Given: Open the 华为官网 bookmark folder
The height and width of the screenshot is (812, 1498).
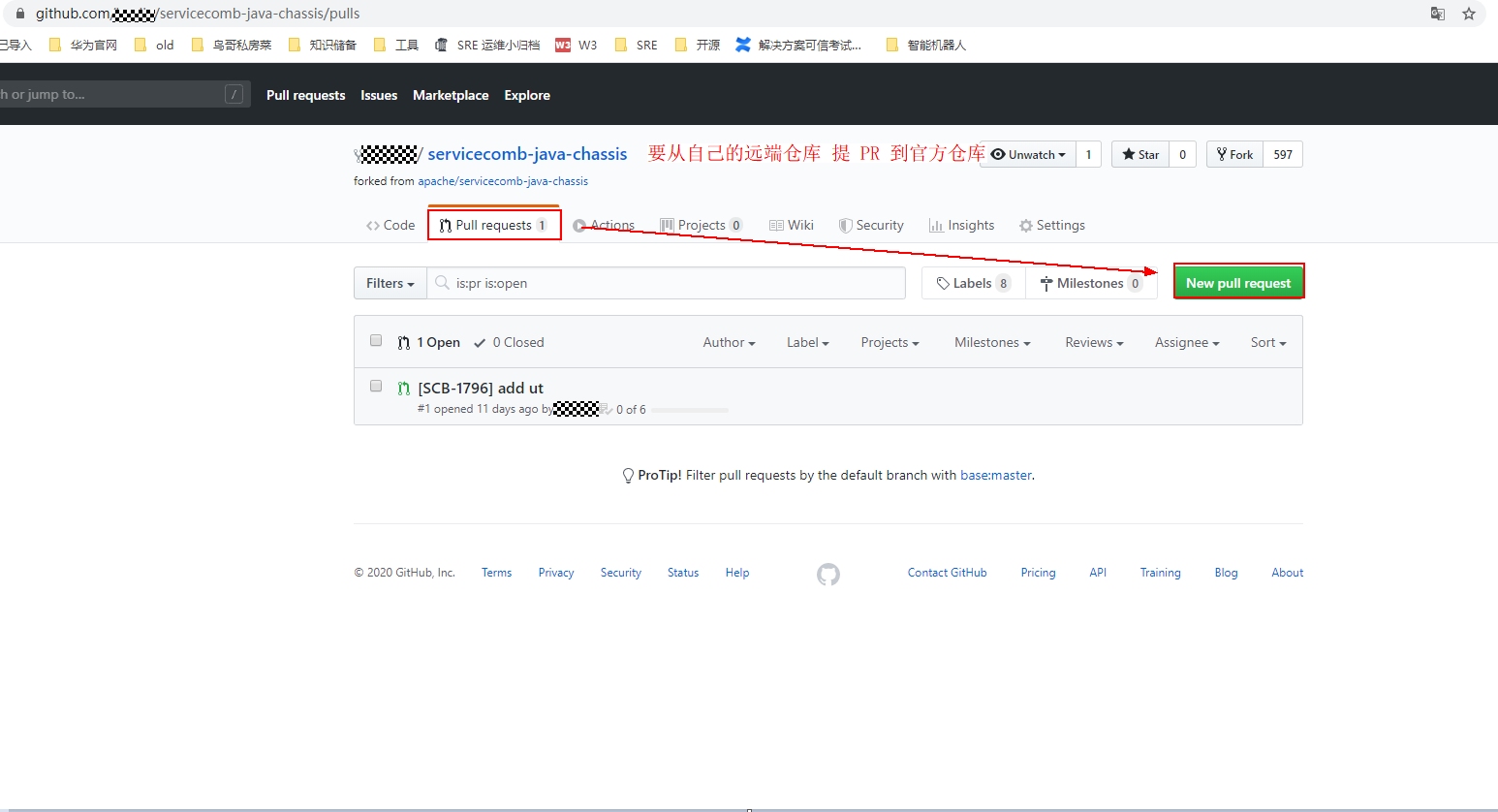Looking at the screenshot, I should point(83,45).
